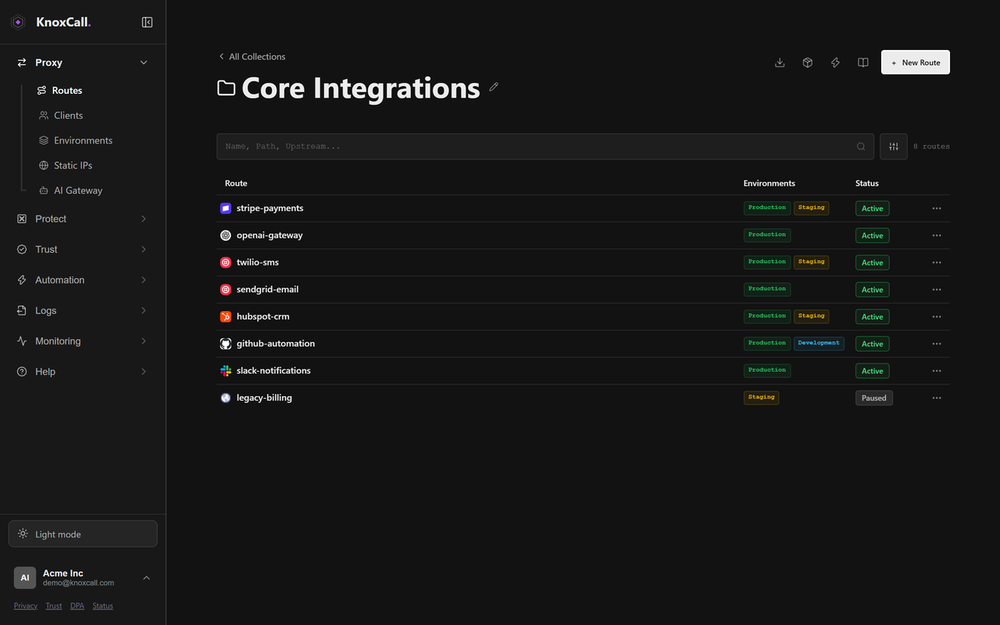The width and height of the screenshot is (1000, 625).
Task: Open the Acme Inc account menu
Action: point(83,578)
